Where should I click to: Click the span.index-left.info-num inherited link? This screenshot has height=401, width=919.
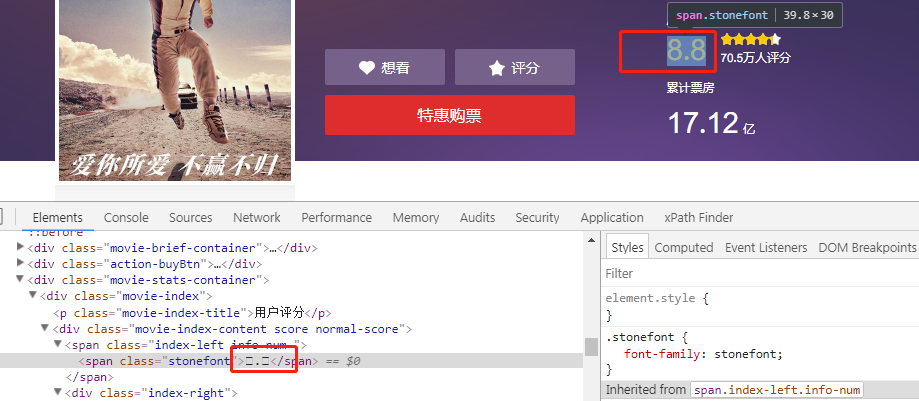777,390
